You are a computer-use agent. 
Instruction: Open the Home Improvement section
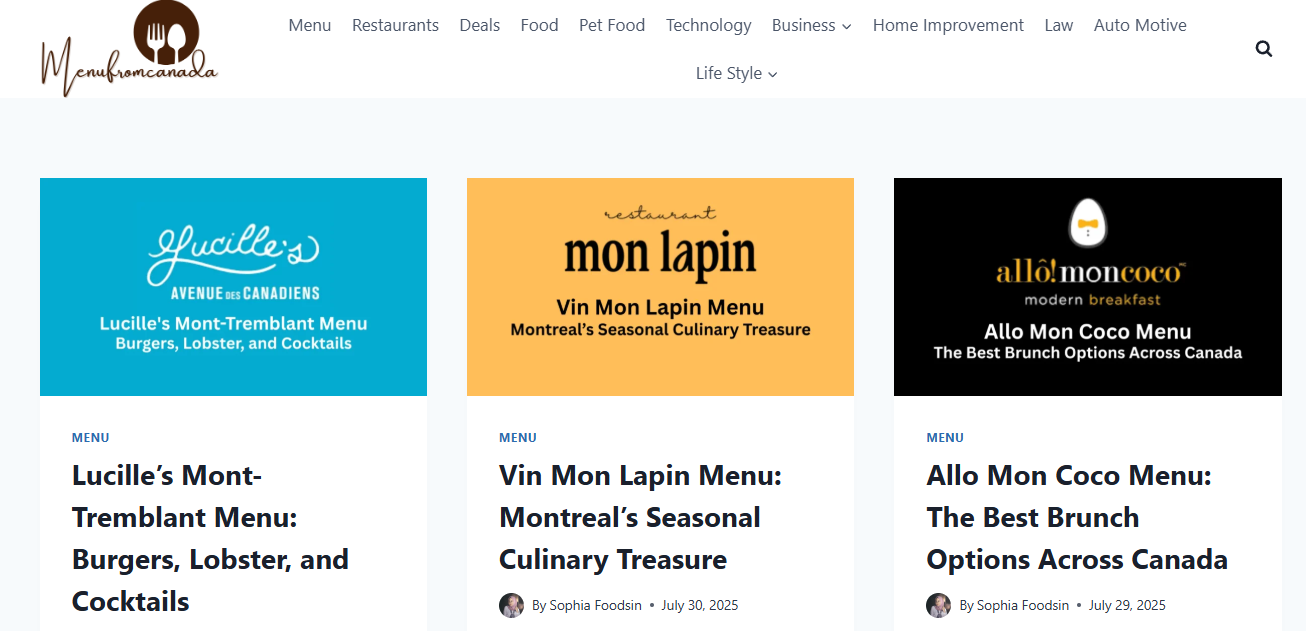tap(948, 25)
